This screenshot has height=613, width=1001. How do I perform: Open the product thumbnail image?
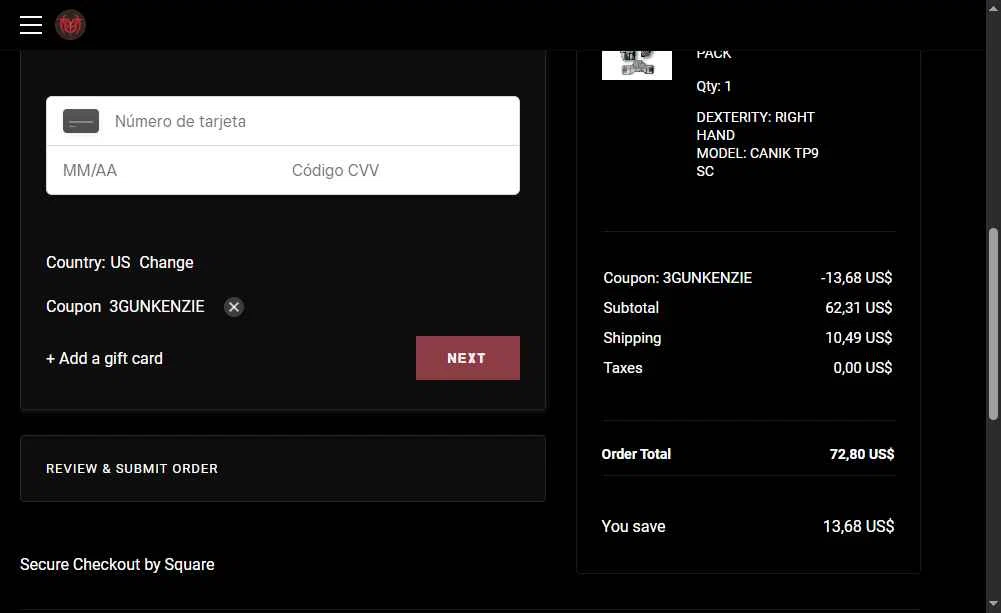click(636, 64)
